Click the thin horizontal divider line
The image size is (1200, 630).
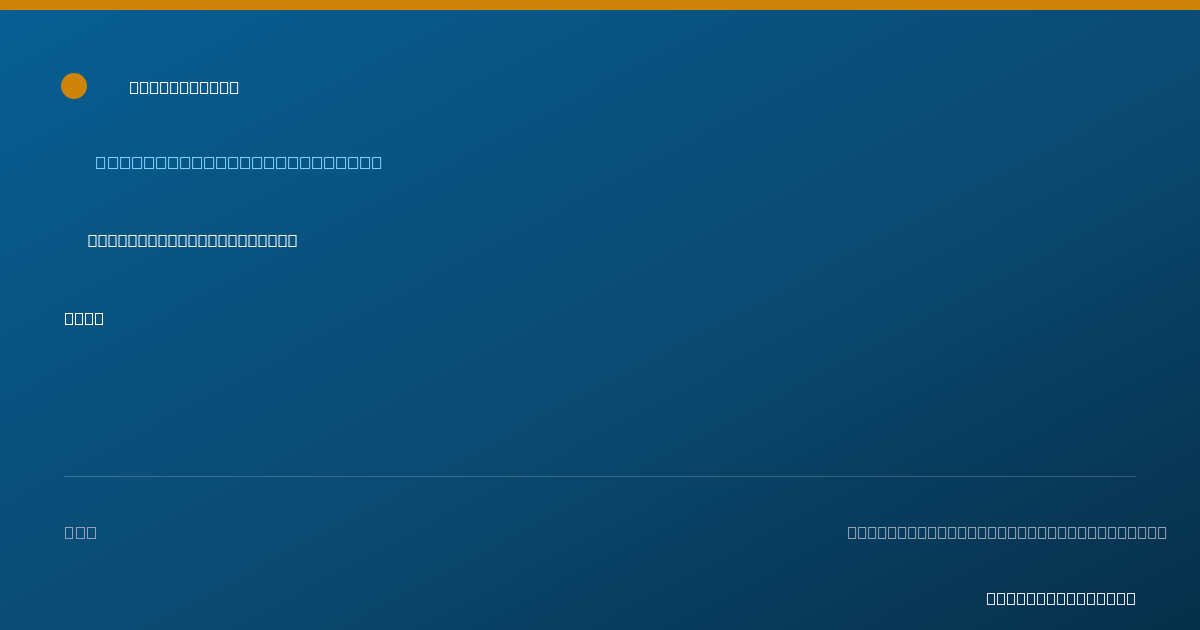click(x=600, y=476)
